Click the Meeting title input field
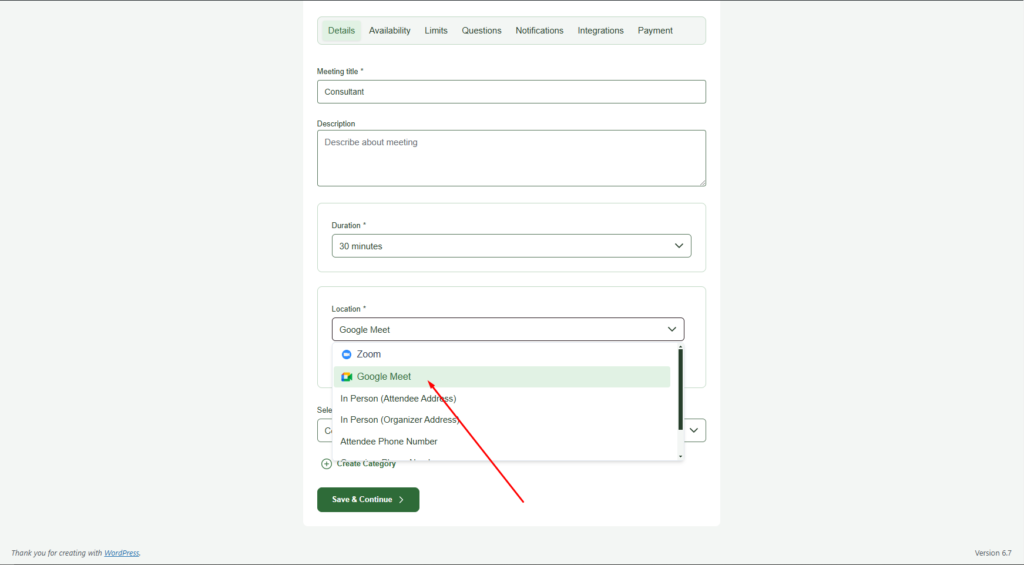 click(511, 91)
